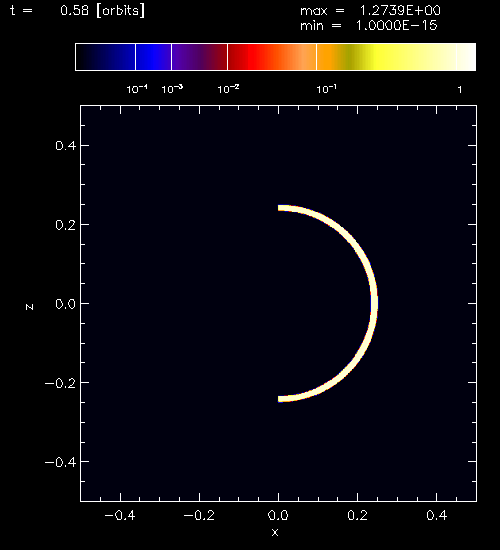Click the -0.2 tick label on x axis
Image resolution: width=500 pixels, height=550 pixels.
199,515
